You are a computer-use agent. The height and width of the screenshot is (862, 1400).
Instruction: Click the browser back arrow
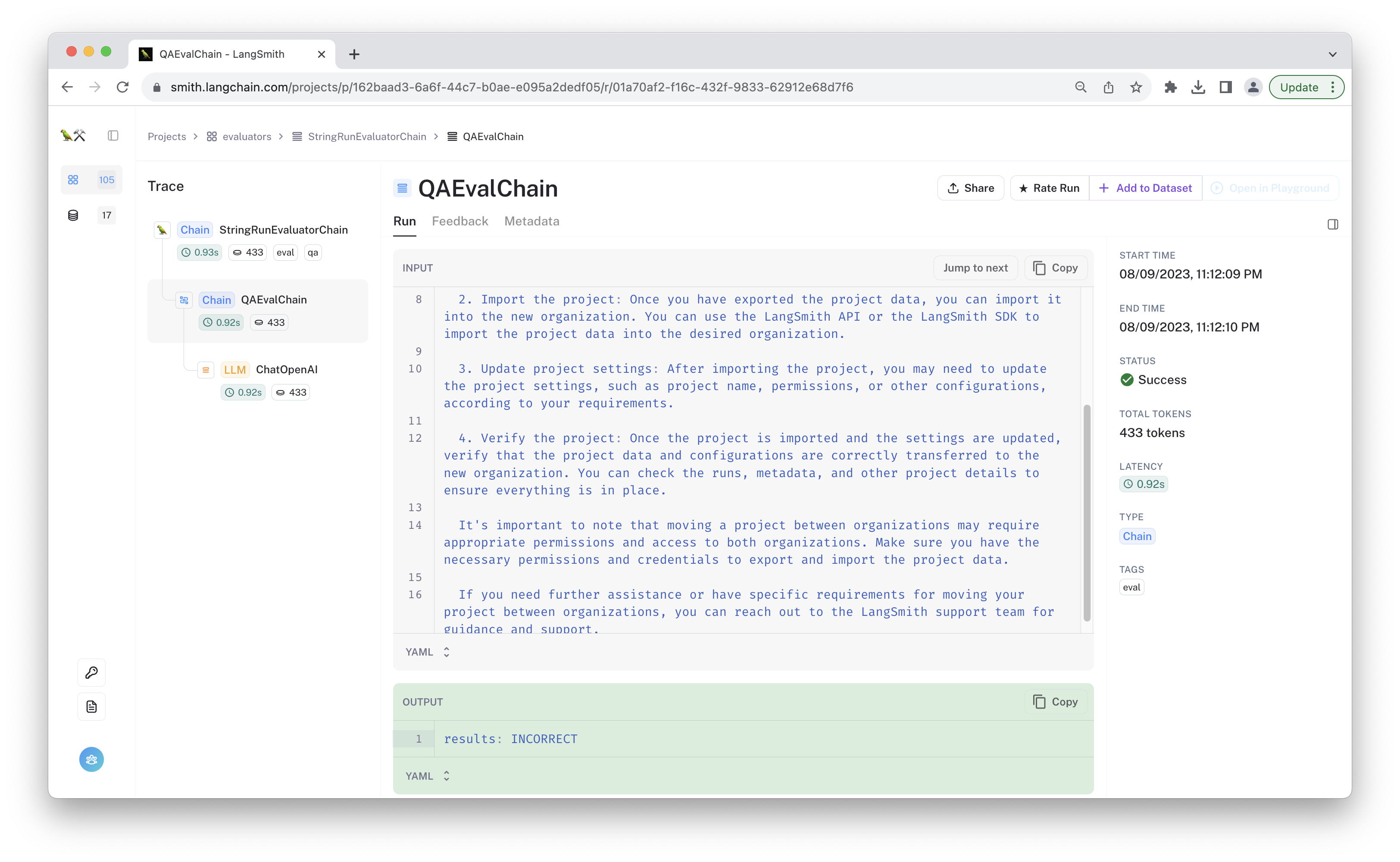tap(67, 87)
